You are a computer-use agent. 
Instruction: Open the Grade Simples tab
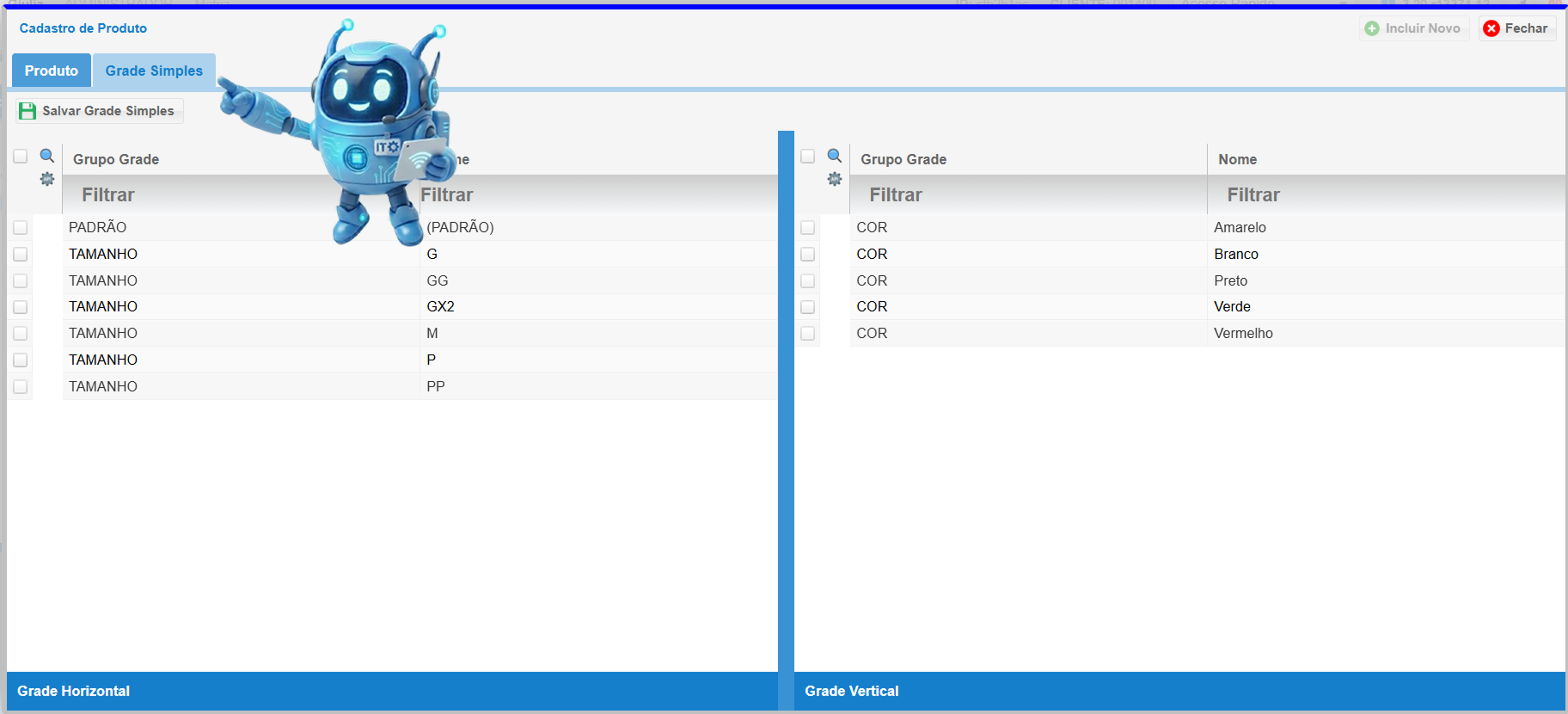click(x=154, y=71)
